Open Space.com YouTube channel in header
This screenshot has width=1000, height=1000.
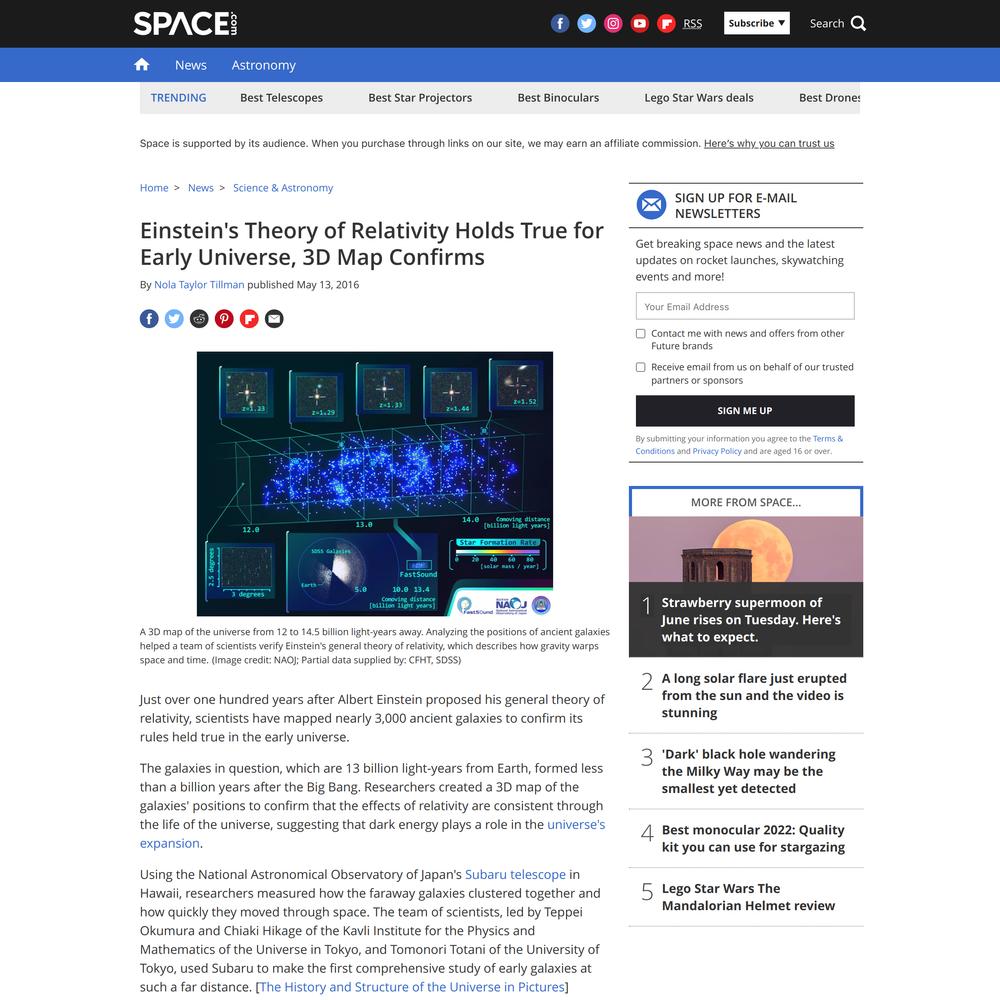pyautogui.click(x=640, y=24)
